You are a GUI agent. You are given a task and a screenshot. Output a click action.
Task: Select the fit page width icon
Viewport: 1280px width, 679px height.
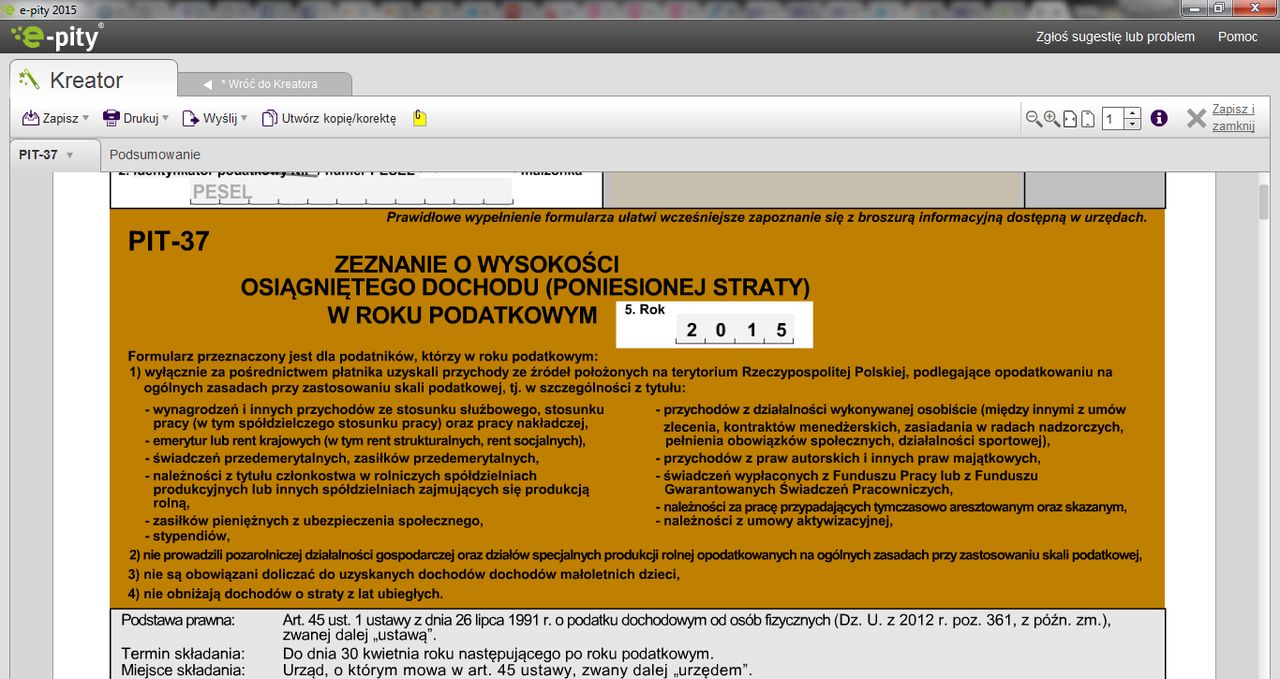click(x=1070, y=117)
